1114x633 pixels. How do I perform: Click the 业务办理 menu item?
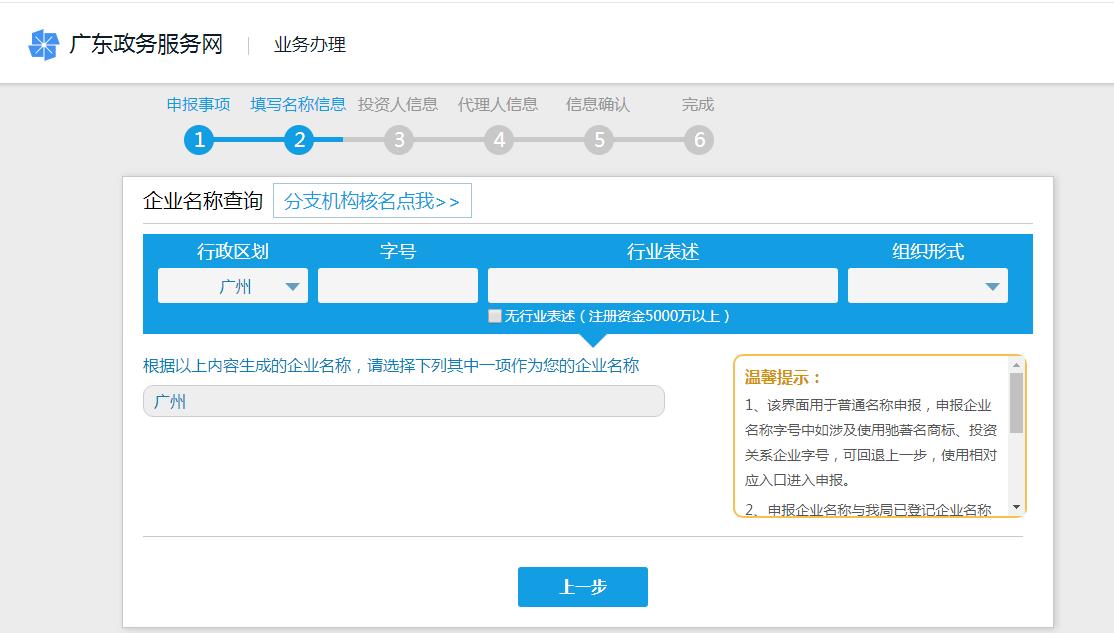[310, 44]
